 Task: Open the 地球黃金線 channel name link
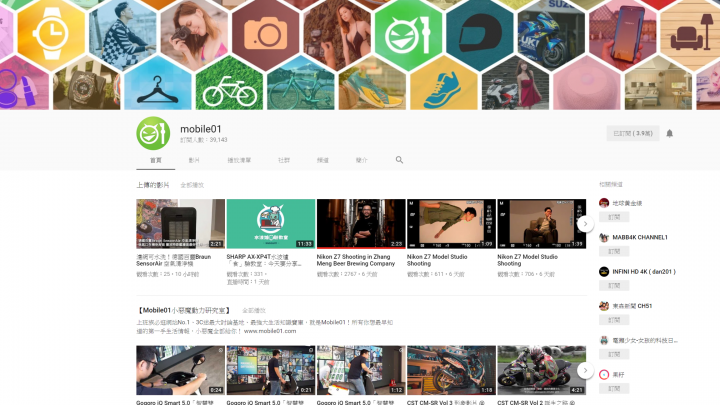tap(627, 203)
